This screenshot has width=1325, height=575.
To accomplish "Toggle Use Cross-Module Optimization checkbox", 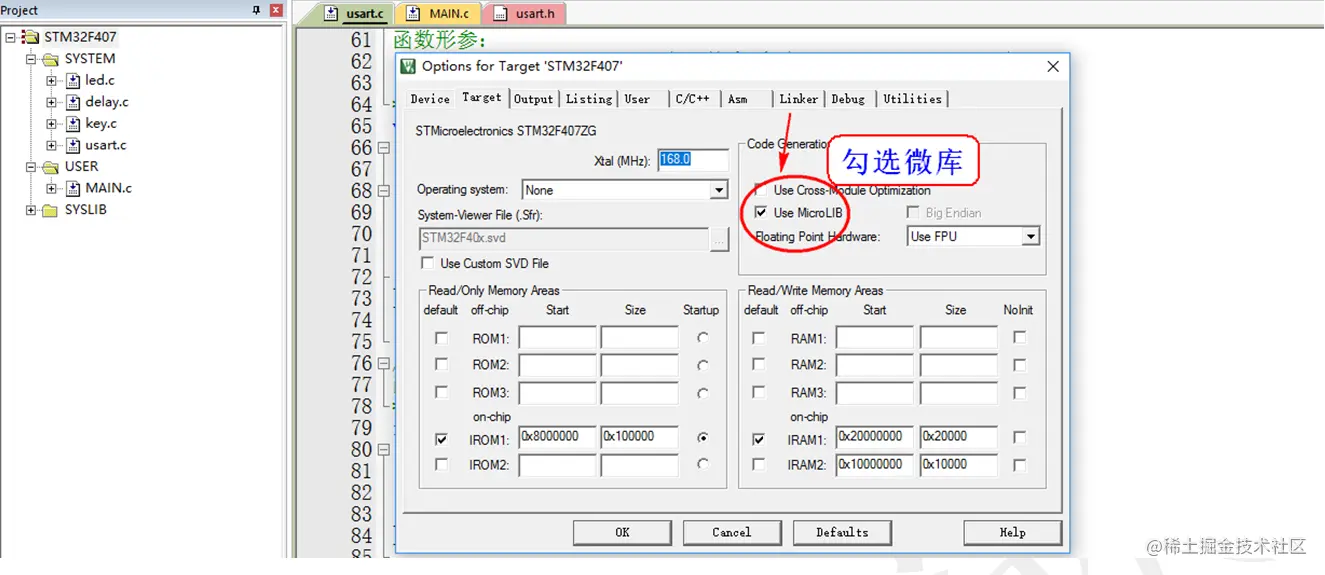I will click(x=762, y=190).
